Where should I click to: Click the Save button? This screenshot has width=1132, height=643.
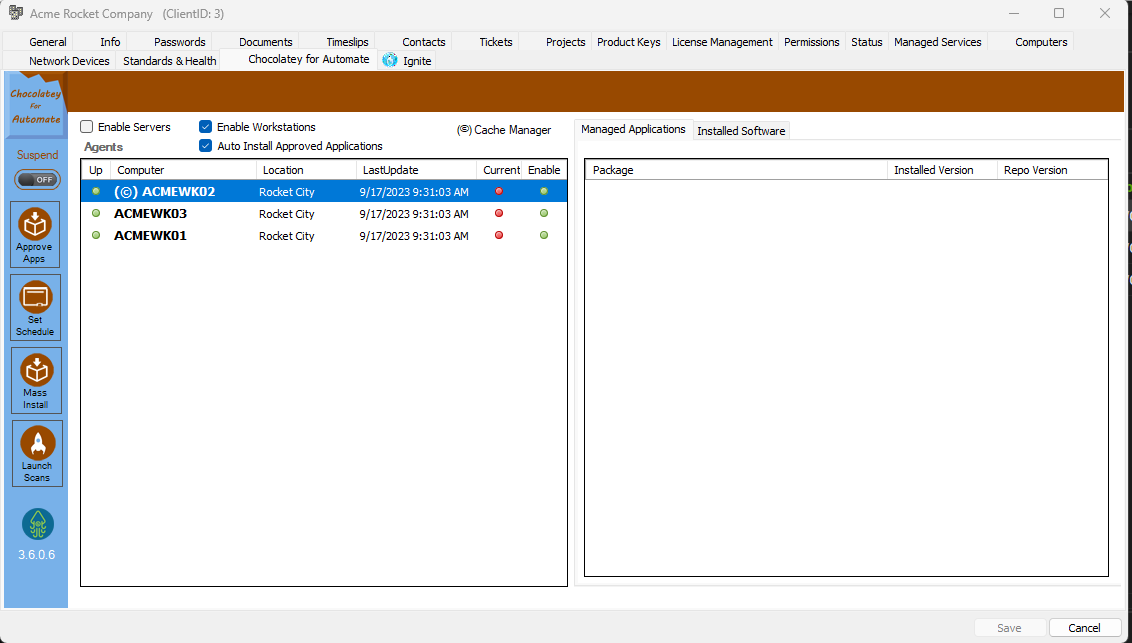(1009, 628)
